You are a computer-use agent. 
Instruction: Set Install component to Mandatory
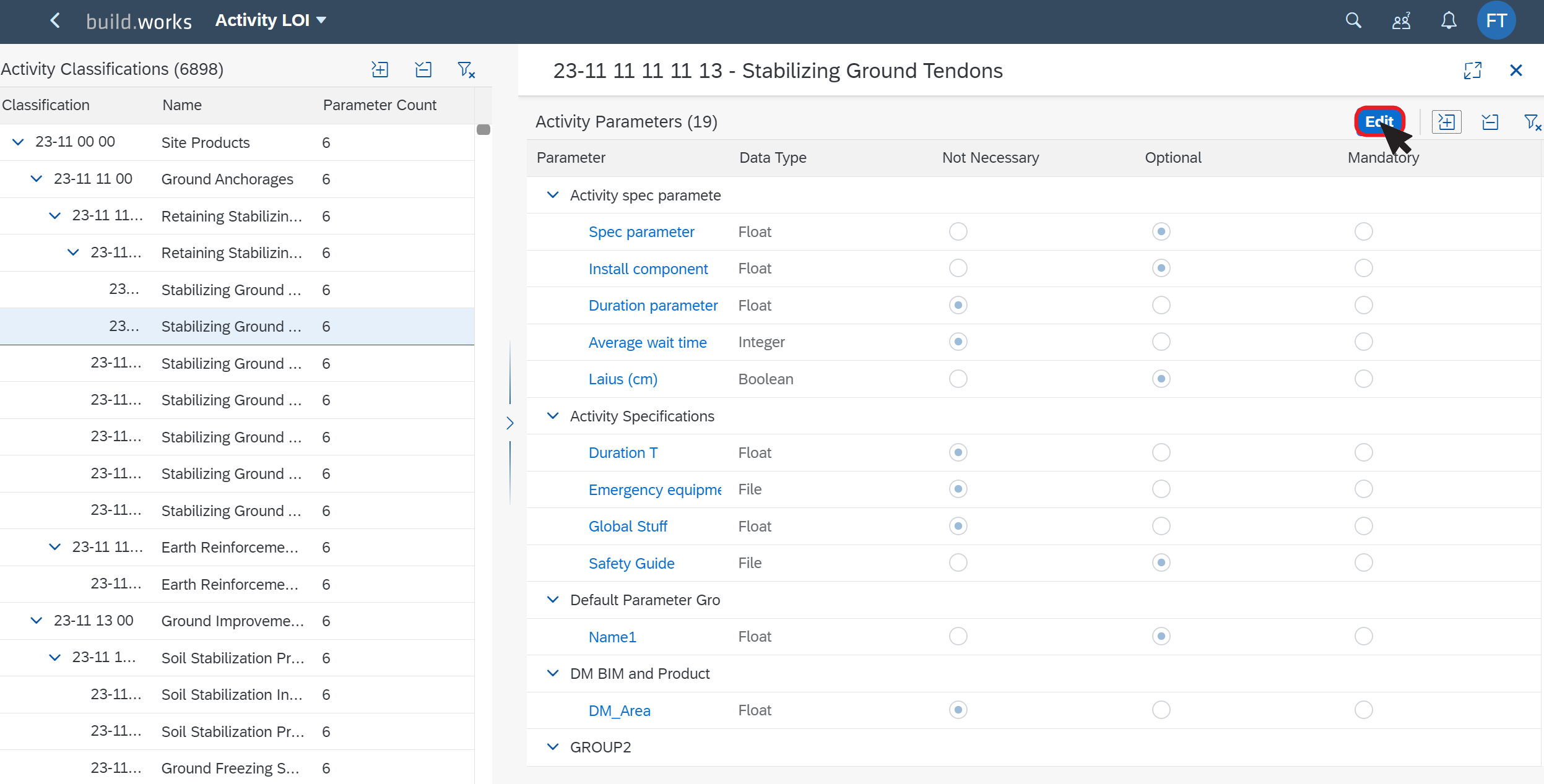[1364, 269]
